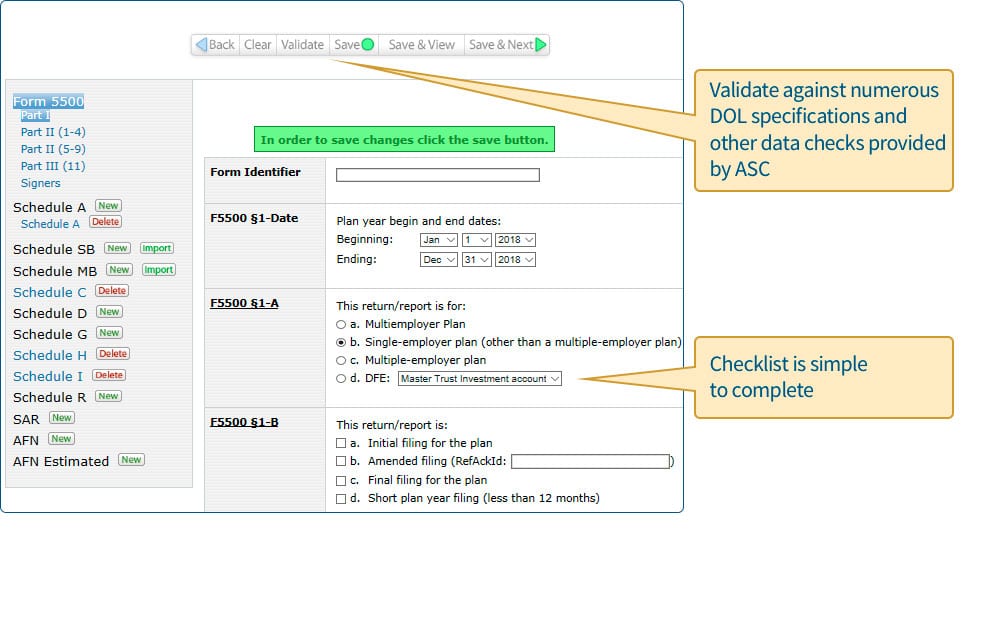
Task: Open Ending day dropdown (31)
Action: (x=476, y=260)
